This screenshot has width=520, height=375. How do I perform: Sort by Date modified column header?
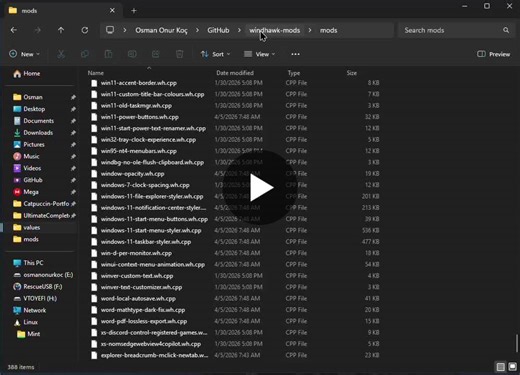(x=235, y=73)
